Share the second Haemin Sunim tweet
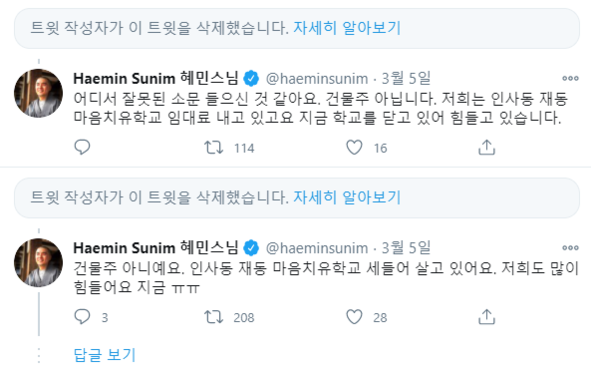 (x=487, y=317)
